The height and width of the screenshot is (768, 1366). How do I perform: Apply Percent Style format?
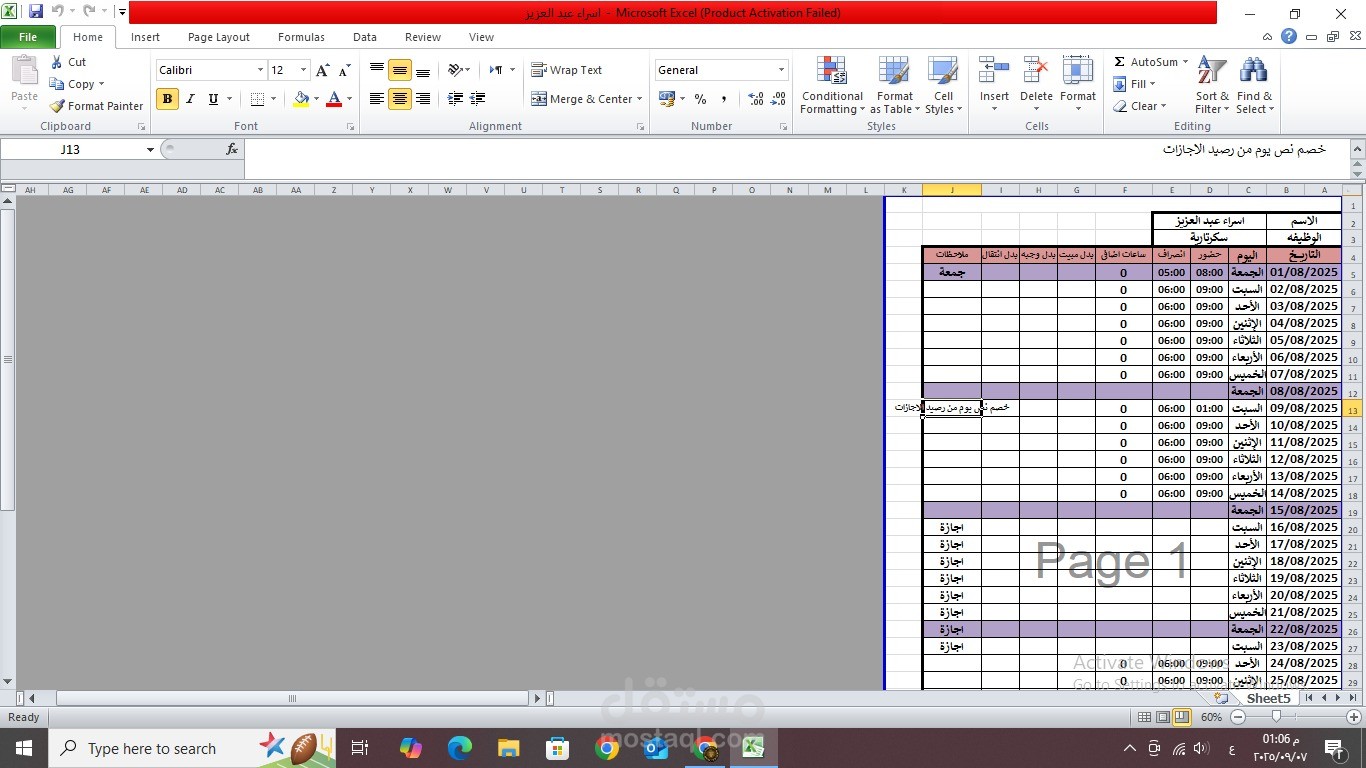pyautogui.click(x=700, y=99)
